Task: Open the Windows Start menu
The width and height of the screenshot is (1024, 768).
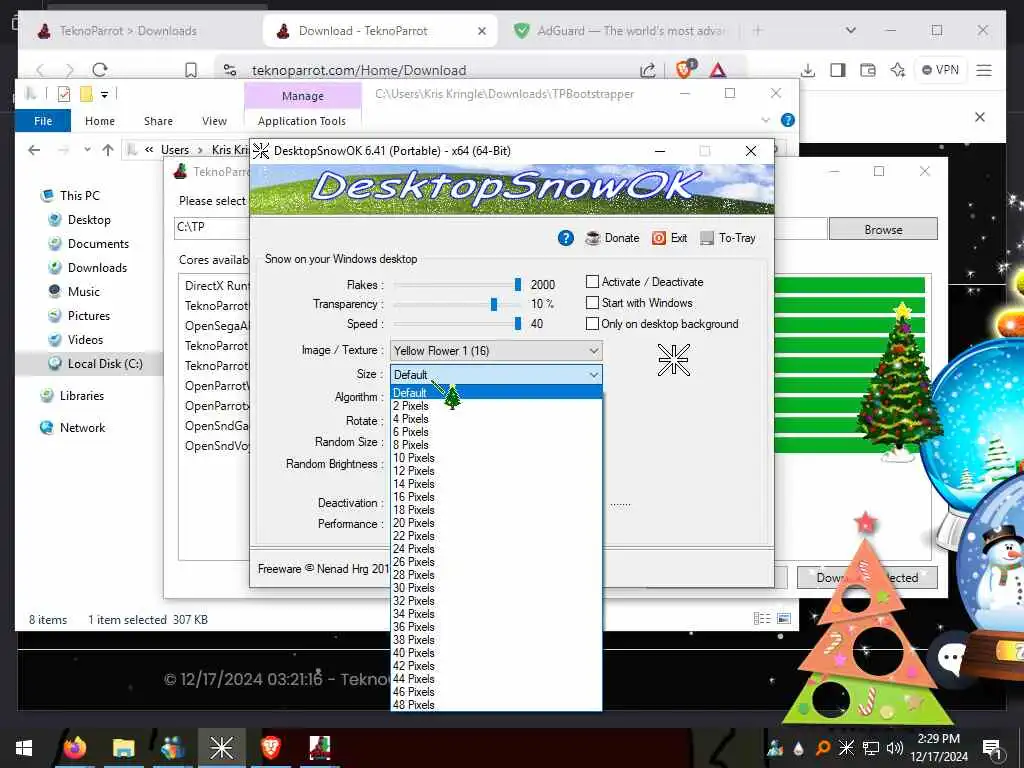Action: [x=24, y=748]
